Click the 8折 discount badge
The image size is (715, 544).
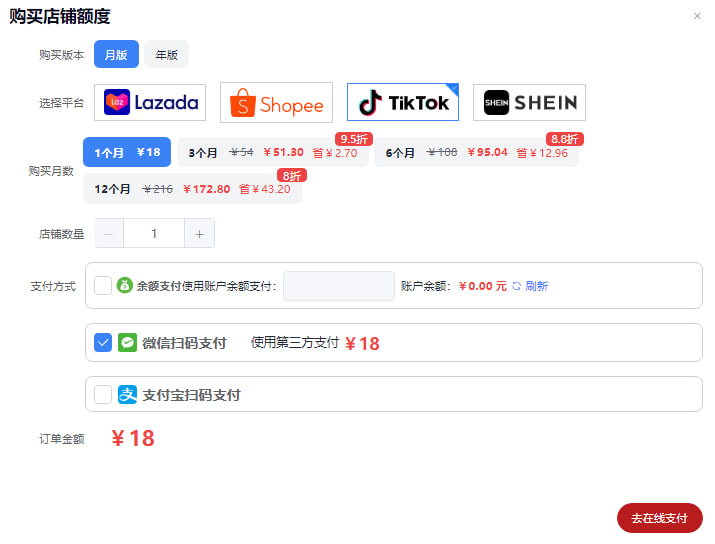click(x=292, y=176)
